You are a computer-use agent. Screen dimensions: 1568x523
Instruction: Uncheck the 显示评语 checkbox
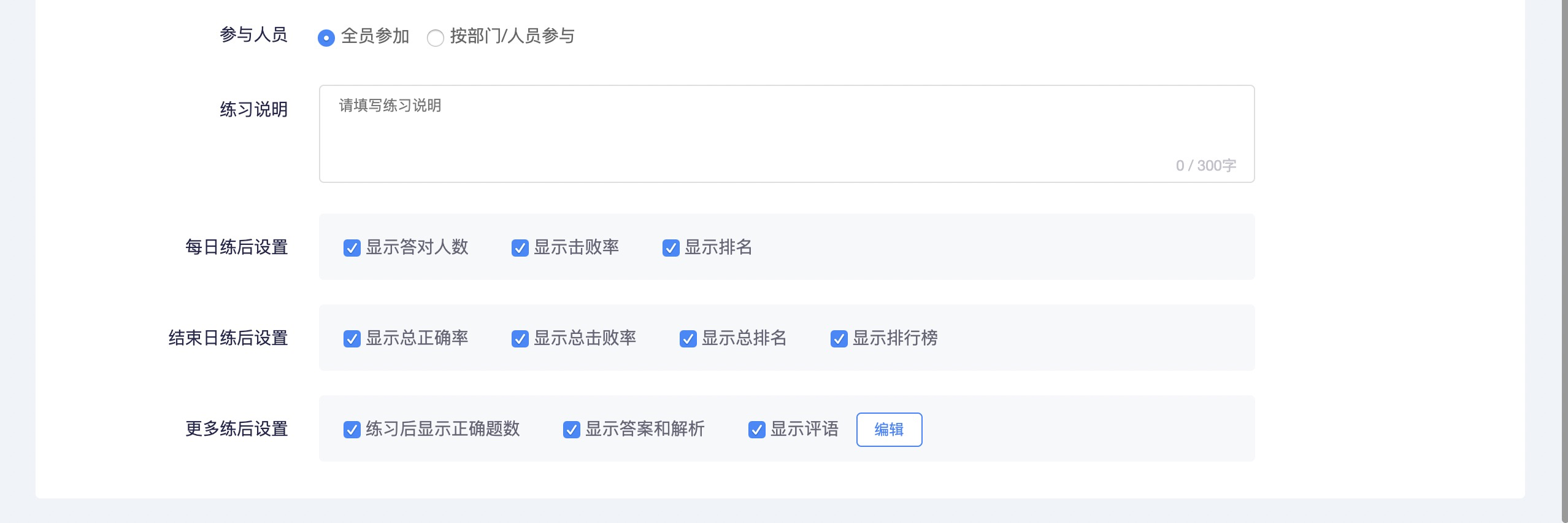click(757, 430)
